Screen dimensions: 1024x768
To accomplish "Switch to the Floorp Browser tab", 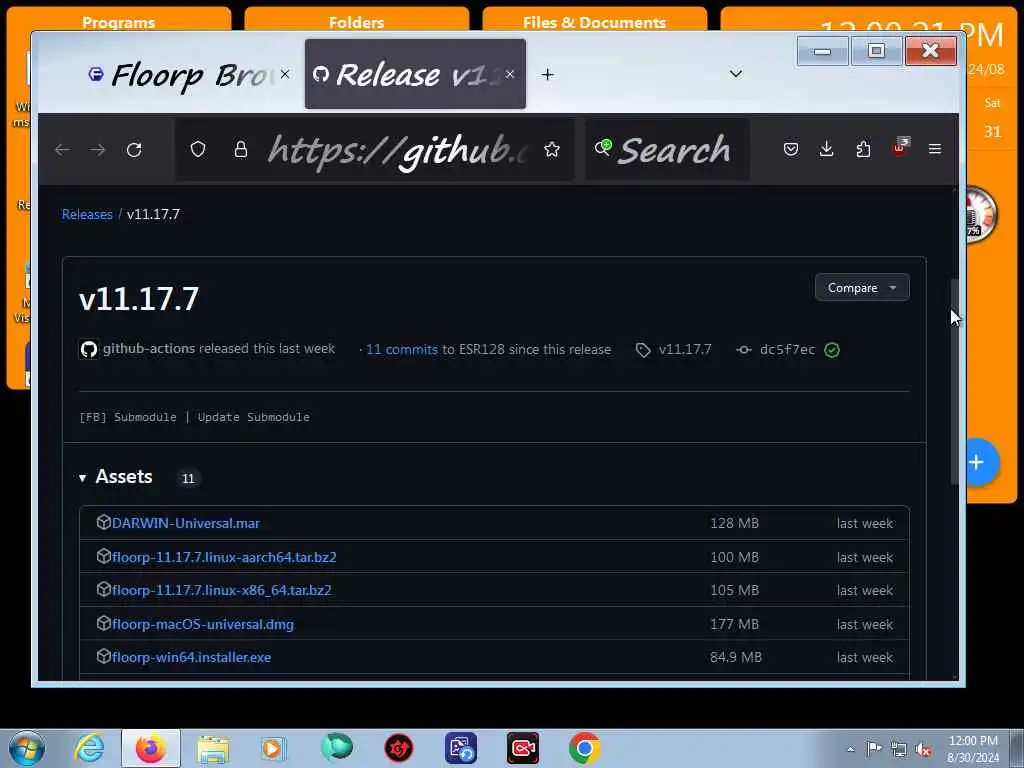I will coord(189,74).
